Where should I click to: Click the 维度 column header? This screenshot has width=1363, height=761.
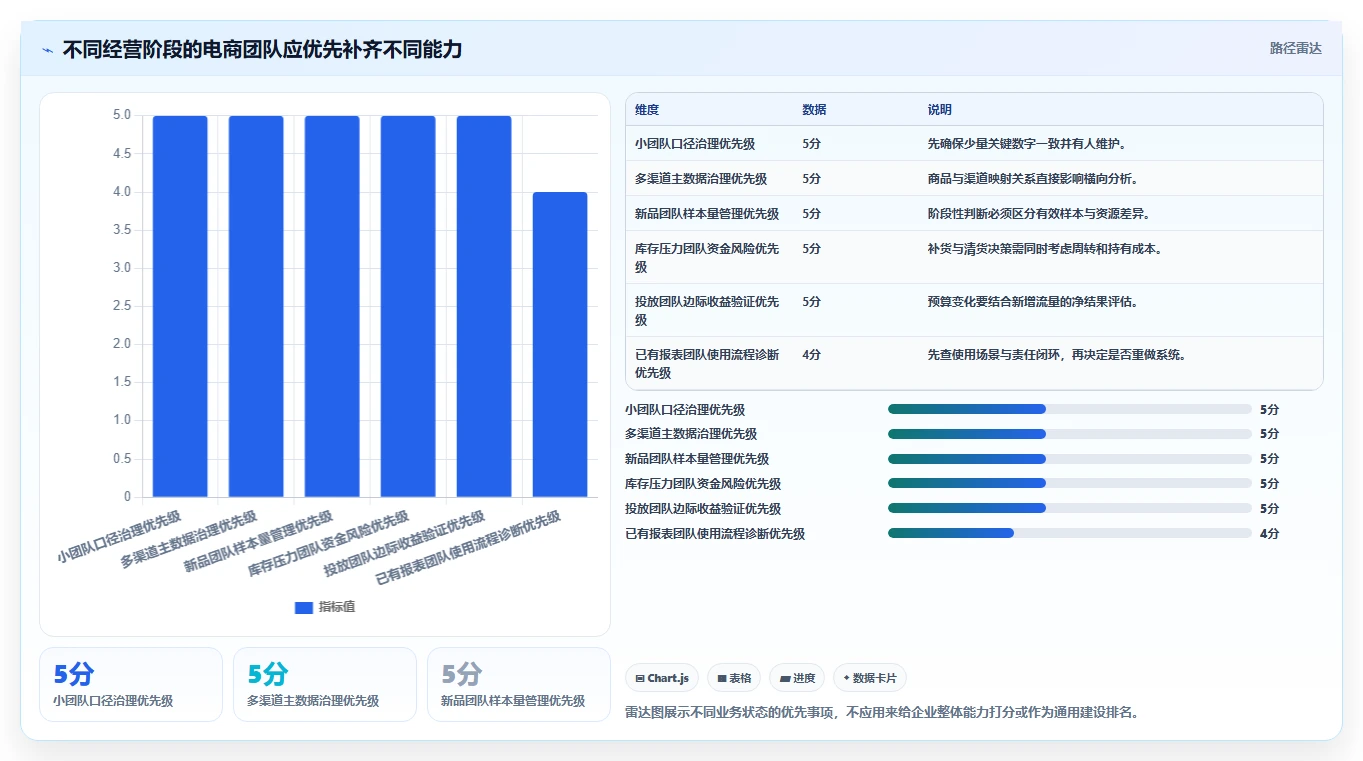pos(647,110)
